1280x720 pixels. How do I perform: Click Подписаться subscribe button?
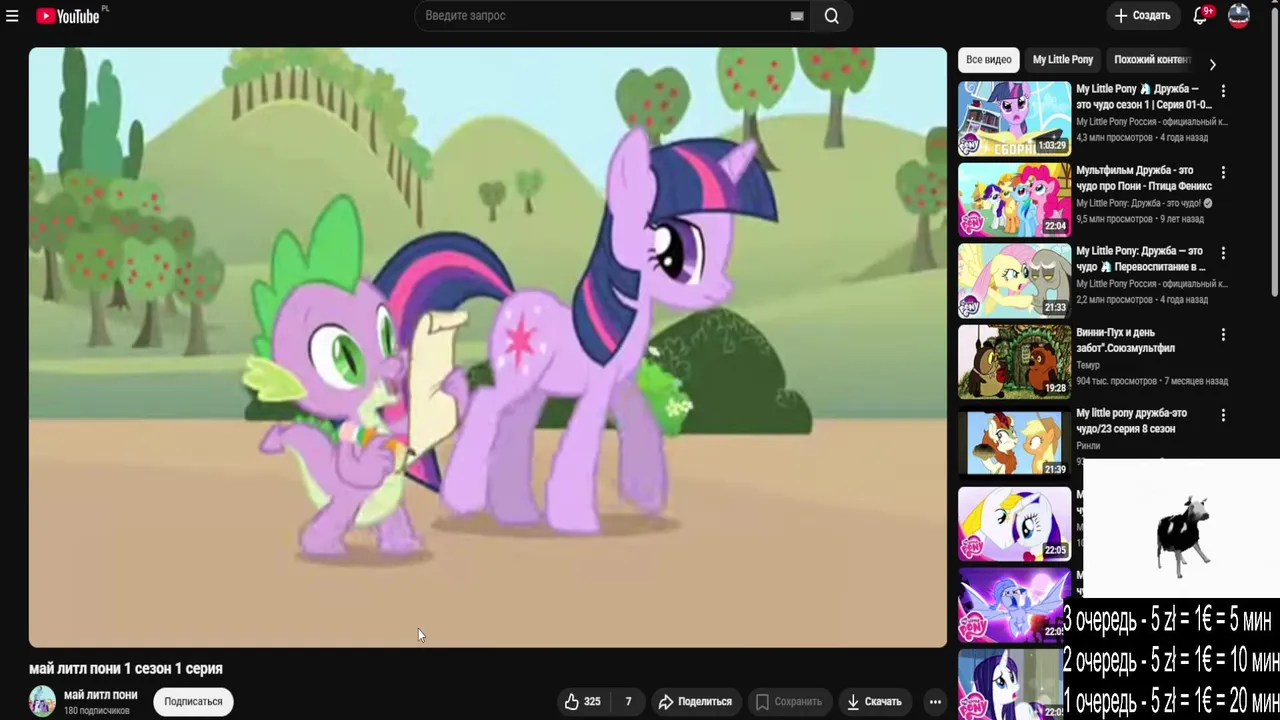193,702
